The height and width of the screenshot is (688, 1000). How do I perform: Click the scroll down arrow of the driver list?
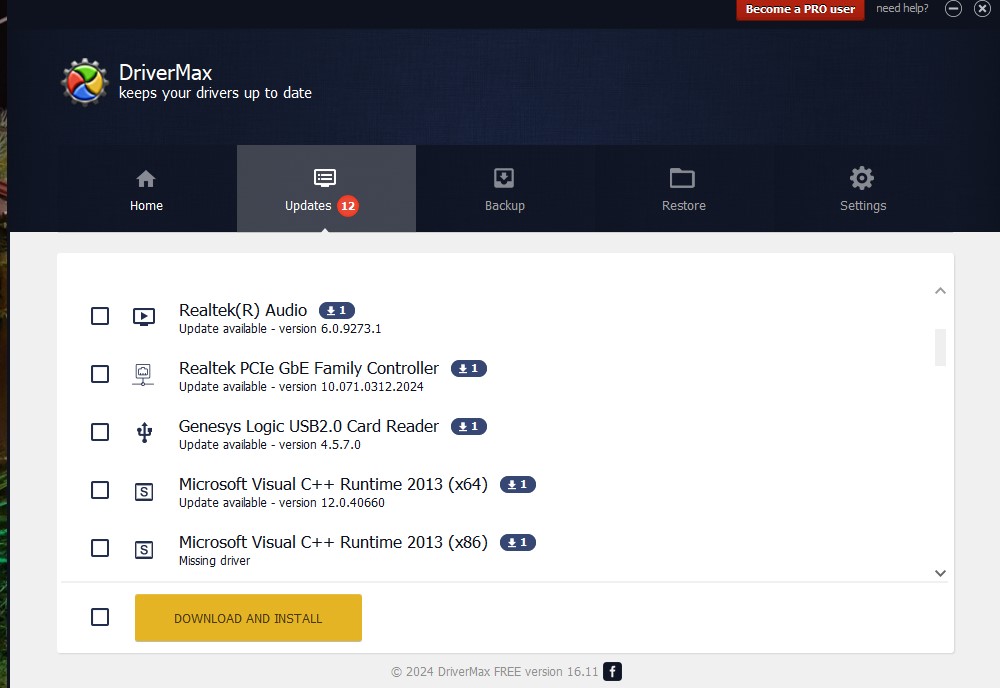click(940, 573)
